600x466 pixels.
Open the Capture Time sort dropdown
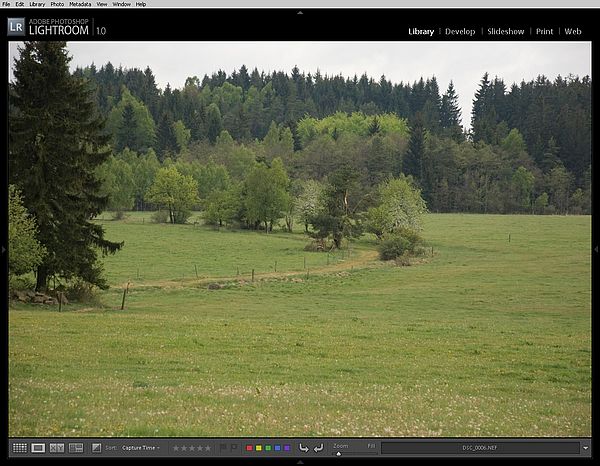tap(140, 448)
